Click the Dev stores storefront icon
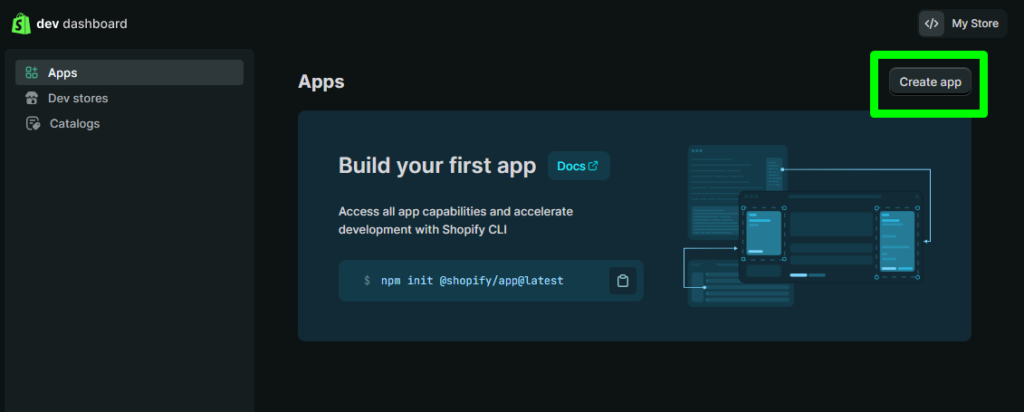1024x412 pixels. click(31, 98)
